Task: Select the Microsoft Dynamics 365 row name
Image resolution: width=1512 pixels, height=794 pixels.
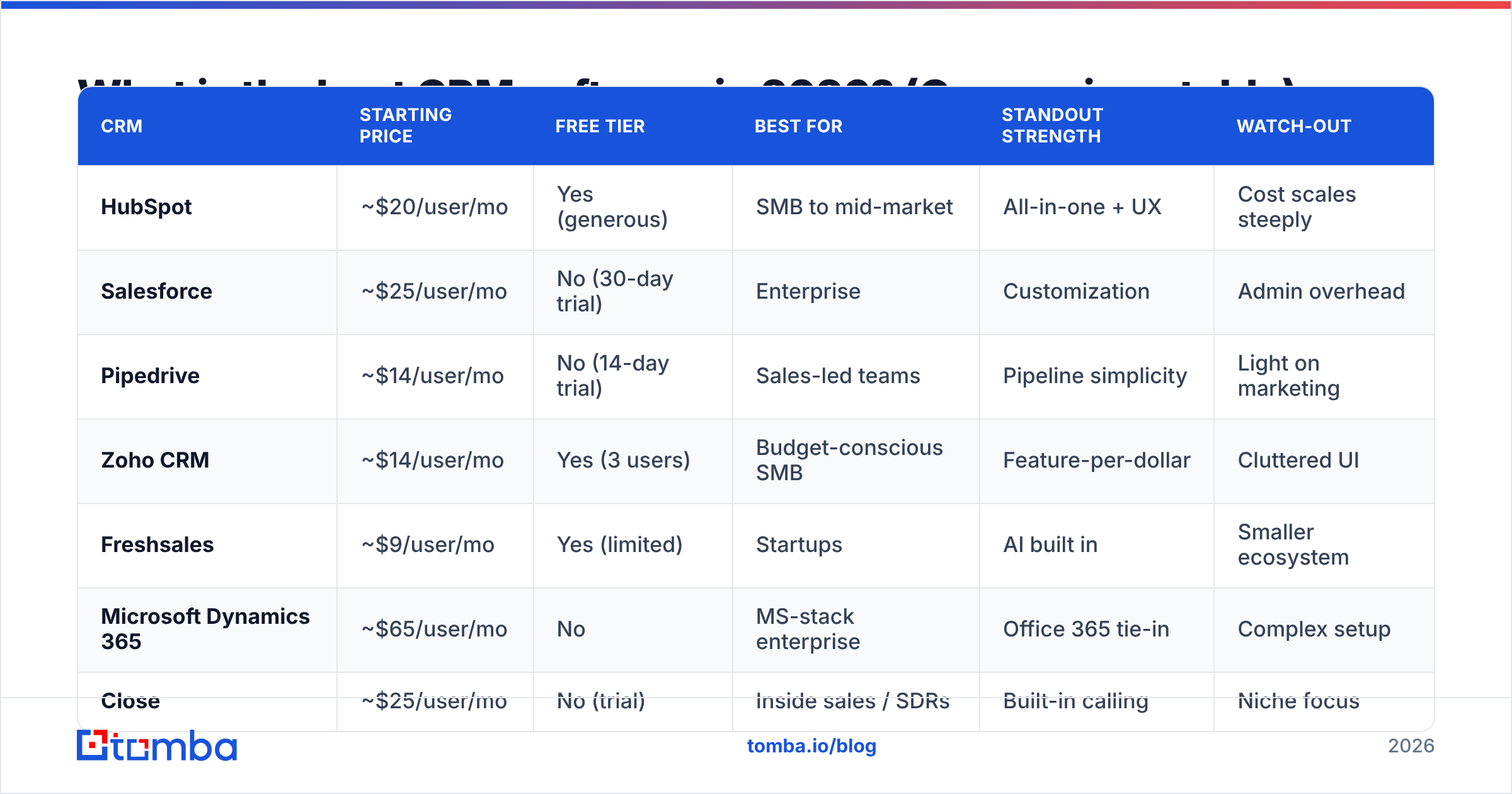Action: coord(205,629)
